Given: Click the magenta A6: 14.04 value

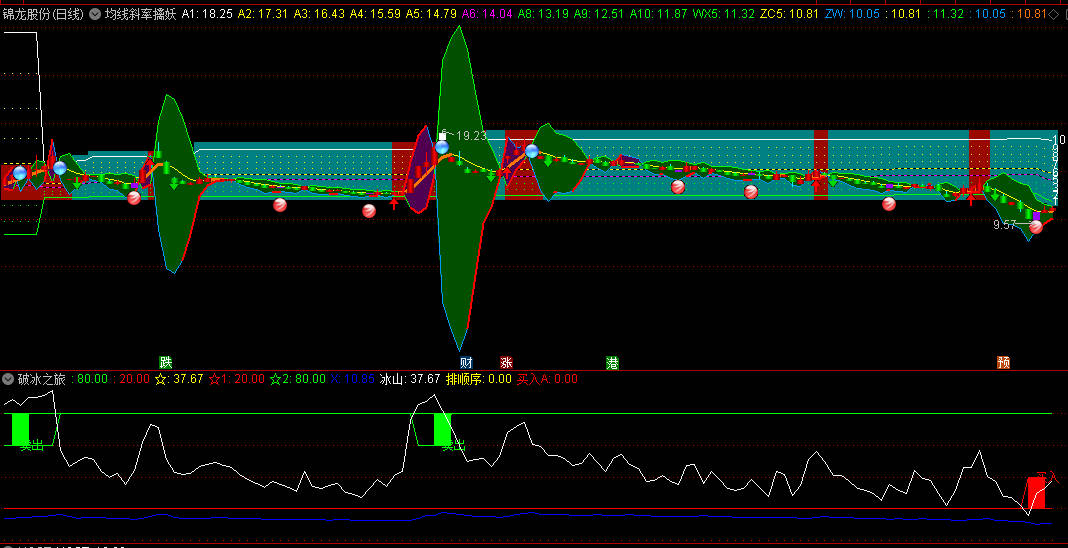Looking at the screenshot, I should click(x=487, y=14).
